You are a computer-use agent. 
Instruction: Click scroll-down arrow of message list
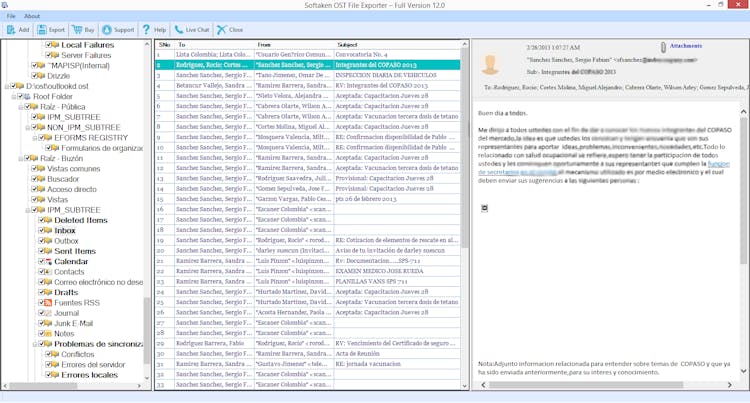(464, 386)
